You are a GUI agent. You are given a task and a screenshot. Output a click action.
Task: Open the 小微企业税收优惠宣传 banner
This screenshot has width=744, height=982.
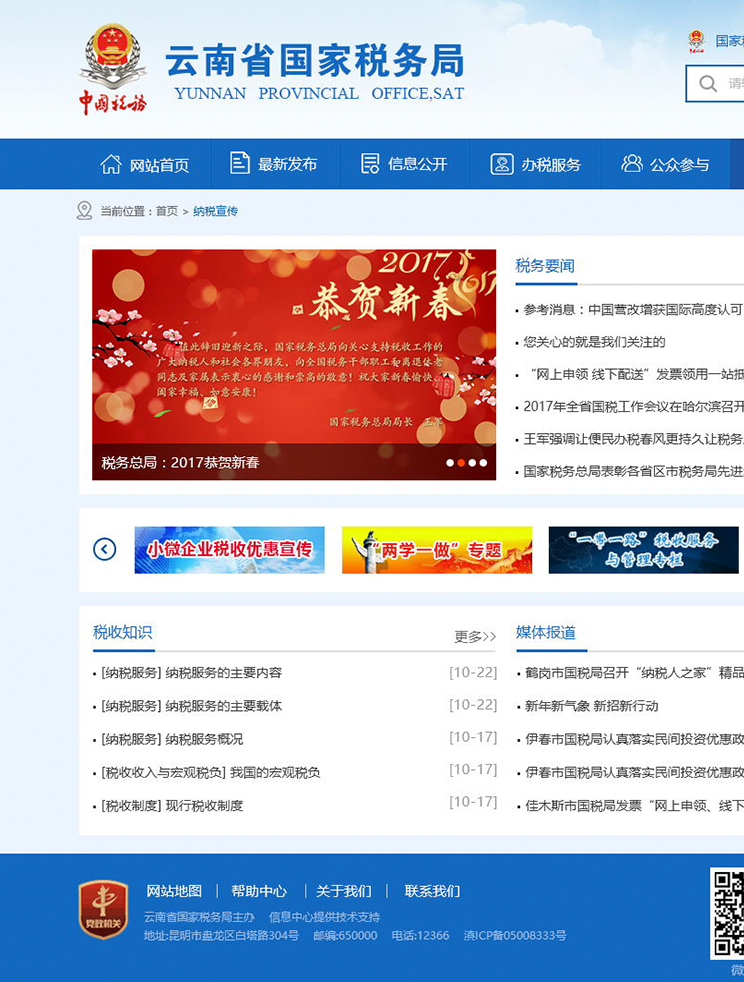click(x=229, y=550)
